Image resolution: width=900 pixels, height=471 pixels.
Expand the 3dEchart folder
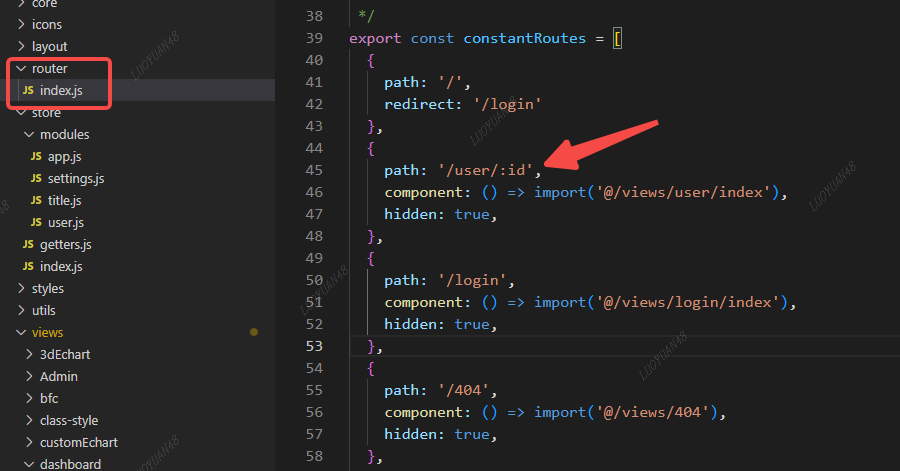point(29,354)
